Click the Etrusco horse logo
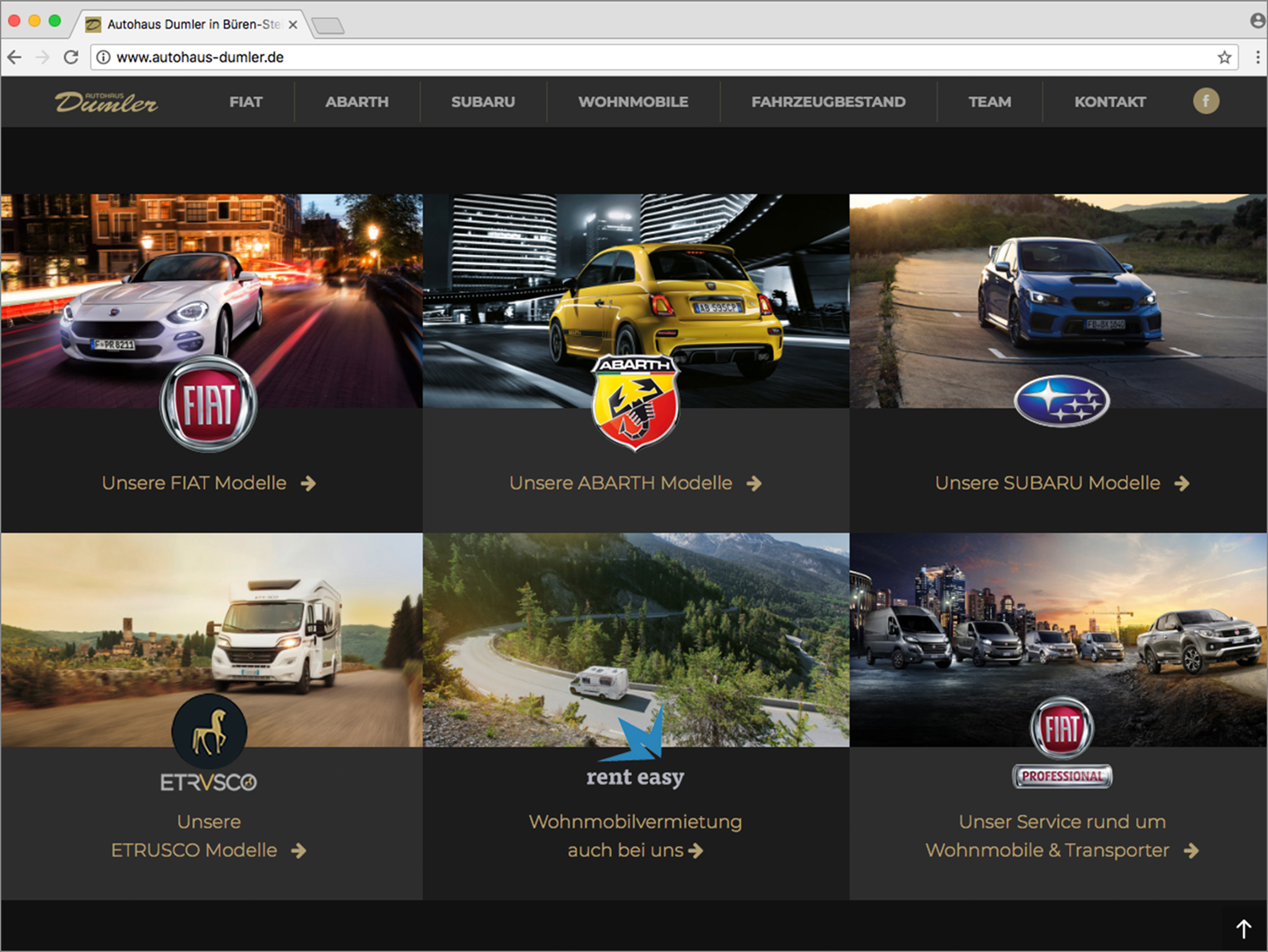The image size is (1268, 952). coord(209,744)
